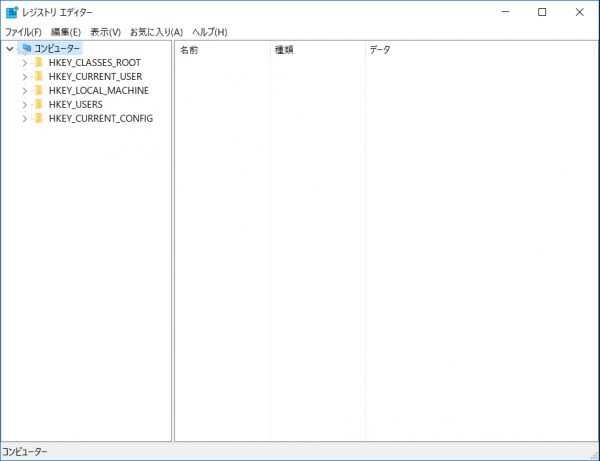This screenshot has width=600, height=461.
Task: Click the コンピューター computer icon in tree
Action: [26, 48]
